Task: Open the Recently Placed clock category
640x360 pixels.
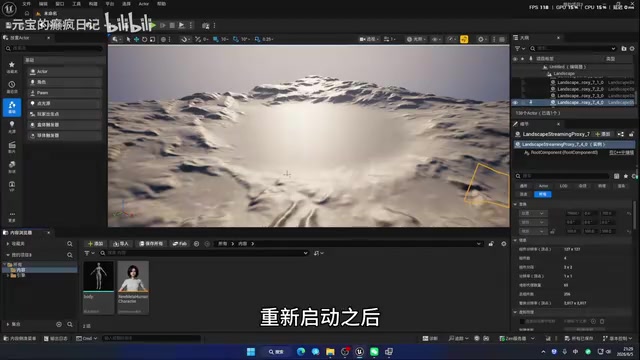Action: [12, 87]
